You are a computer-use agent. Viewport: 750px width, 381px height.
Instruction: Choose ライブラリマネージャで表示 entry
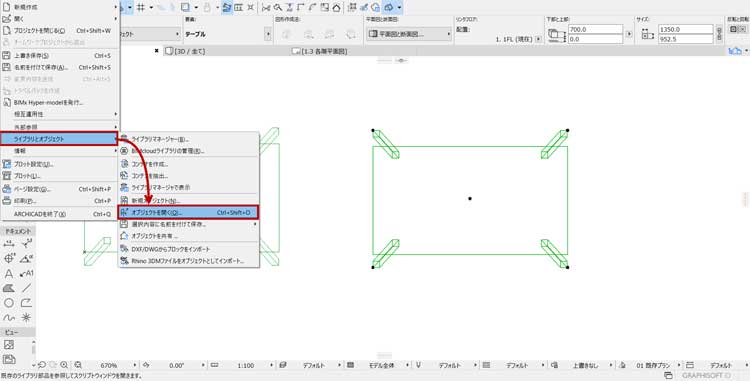coord(188,187)
